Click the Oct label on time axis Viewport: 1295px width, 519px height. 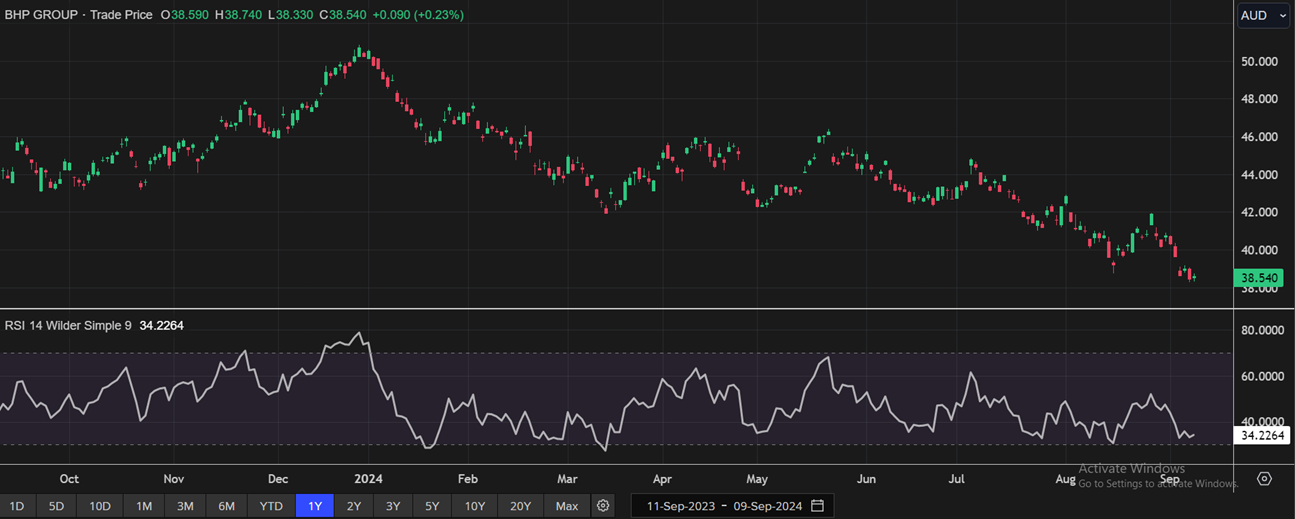coord(69,479)
